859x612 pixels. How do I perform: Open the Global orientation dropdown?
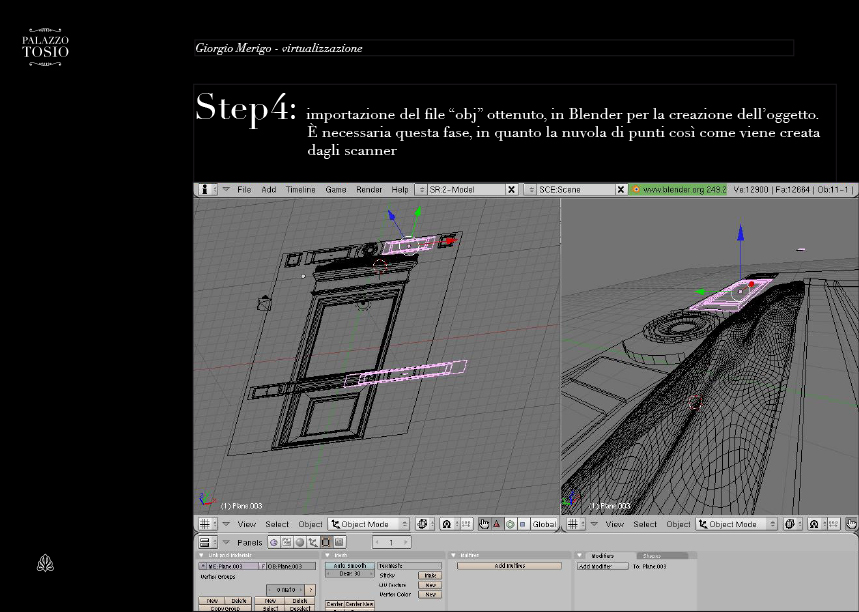[545, 524]
